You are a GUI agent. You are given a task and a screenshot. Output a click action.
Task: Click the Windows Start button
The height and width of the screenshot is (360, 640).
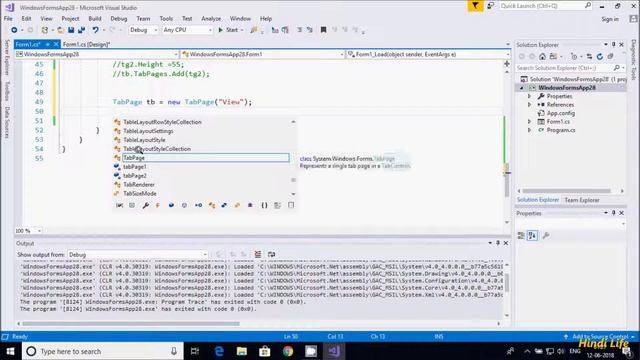[x=11, y=351]
